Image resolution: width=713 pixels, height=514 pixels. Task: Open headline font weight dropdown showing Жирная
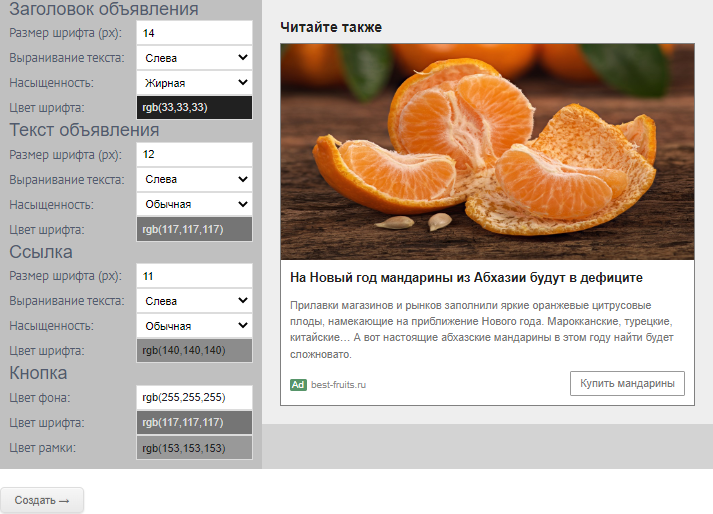pos(194,83)
